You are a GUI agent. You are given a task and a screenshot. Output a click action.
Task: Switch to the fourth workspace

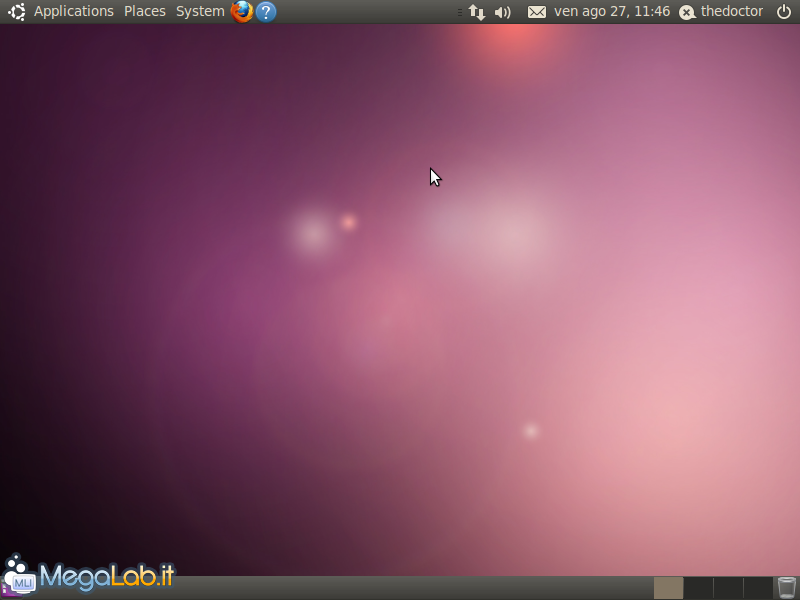[758, 588]
